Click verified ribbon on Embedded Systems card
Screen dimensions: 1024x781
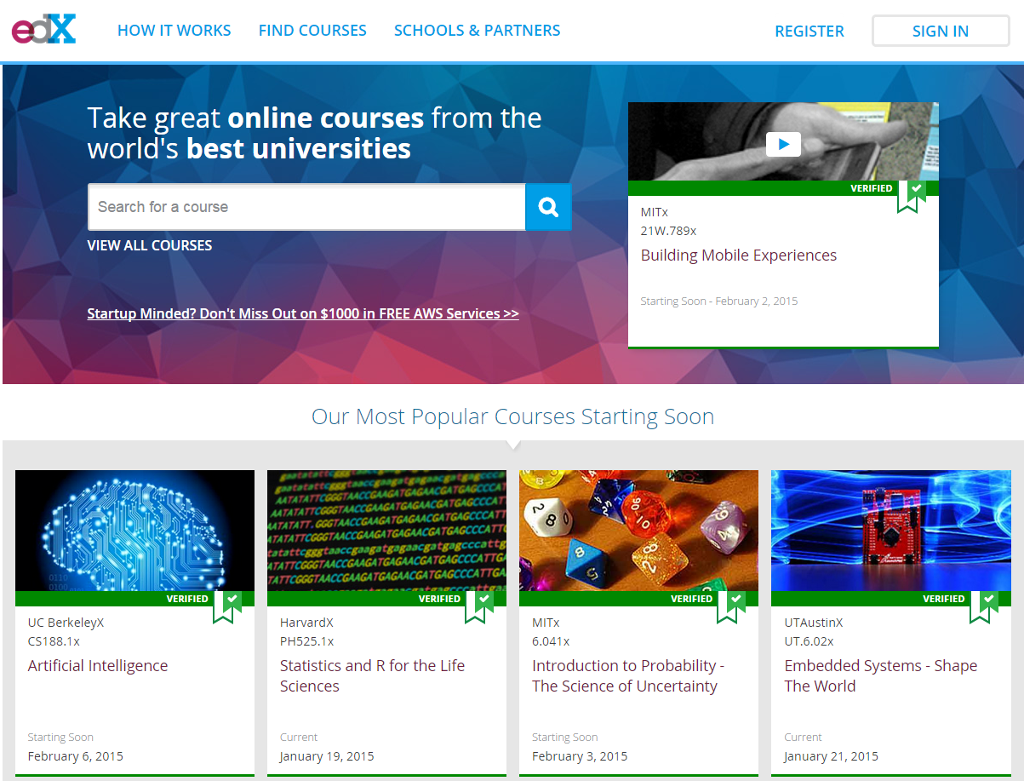pyautogui.click(x=984, y=607)
